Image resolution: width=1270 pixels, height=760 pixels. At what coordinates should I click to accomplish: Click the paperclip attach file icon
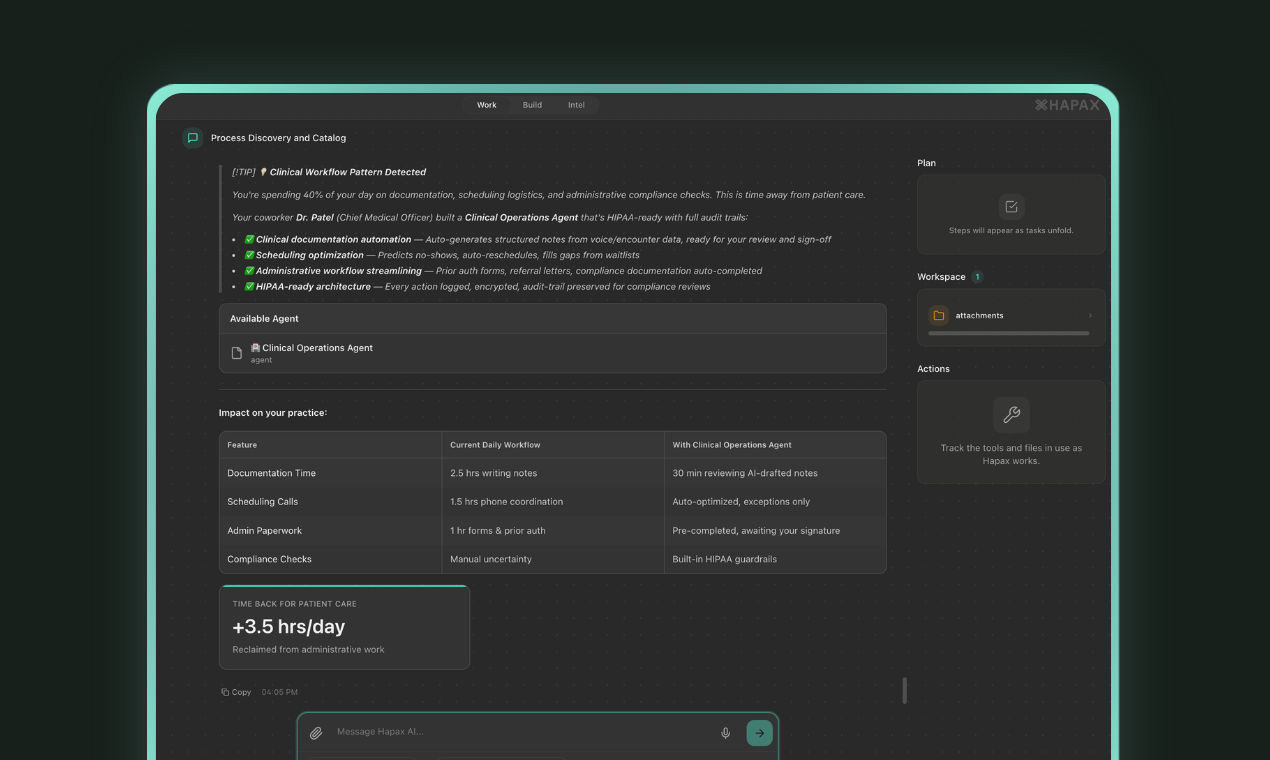(316, 733)
